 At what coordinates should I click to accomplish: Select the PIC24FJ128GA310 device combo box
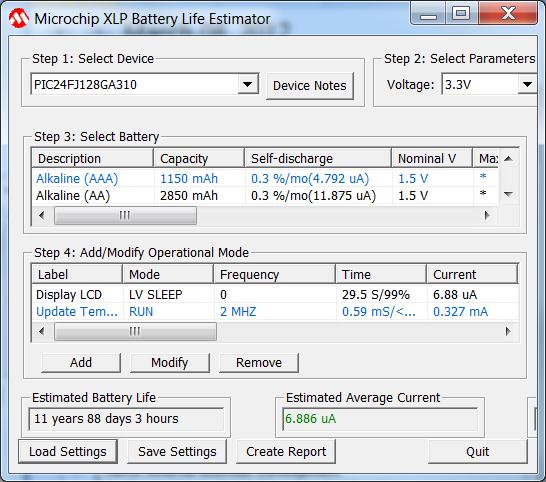coord(145,84)
